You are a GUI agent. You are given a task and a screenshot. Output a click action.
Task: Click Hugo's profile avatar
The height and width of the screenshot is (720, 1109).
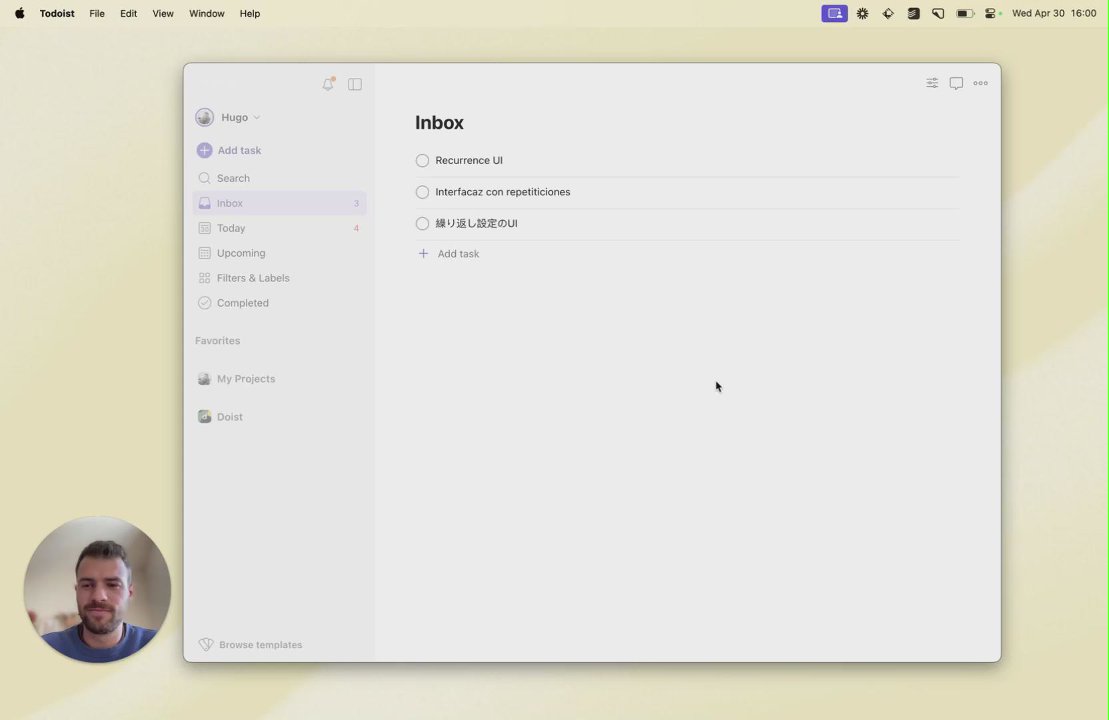(204, 117)
